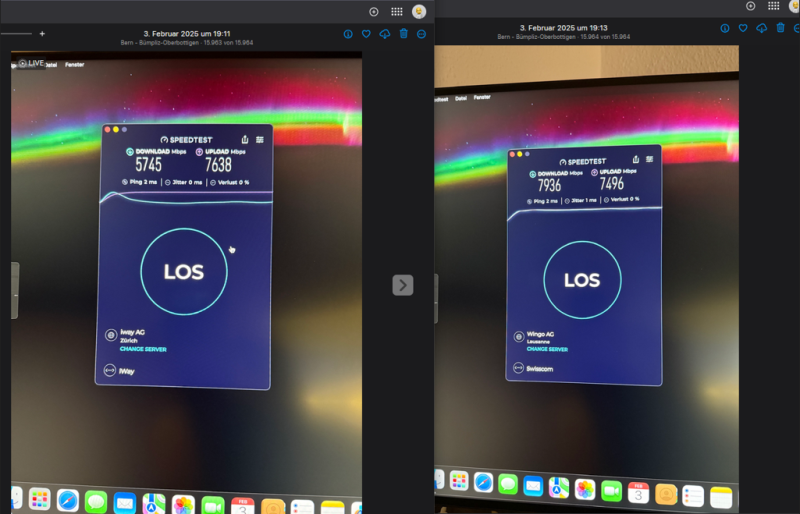The width and height of the screenshot is (800, 514).
Task: Open the account avatar above the 19:11 photo
Action: pyautogui.click(x=420, y=11)
